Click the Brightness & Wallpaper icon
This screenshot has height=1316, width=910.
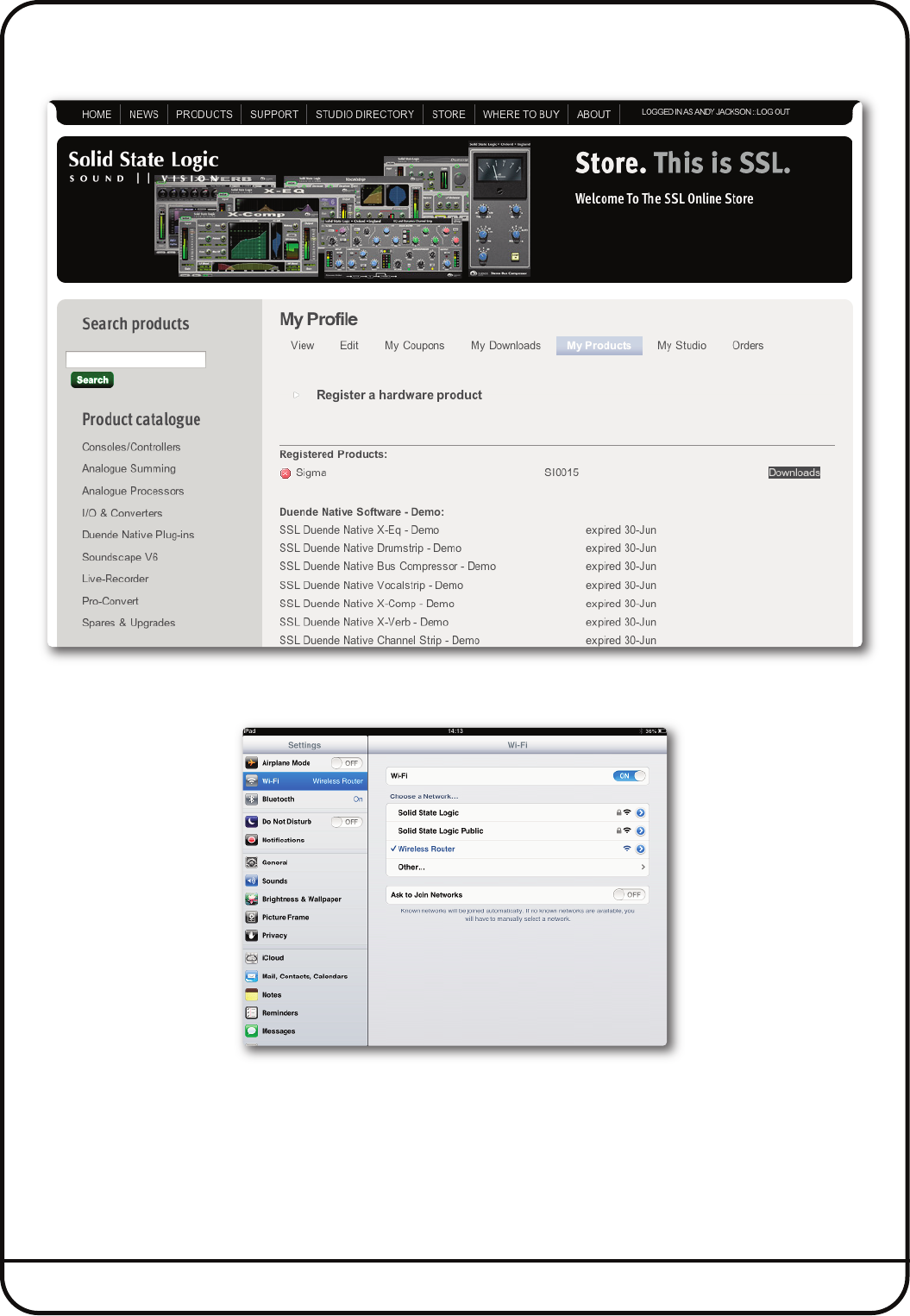pyautogui.click(x=252, y=899)
